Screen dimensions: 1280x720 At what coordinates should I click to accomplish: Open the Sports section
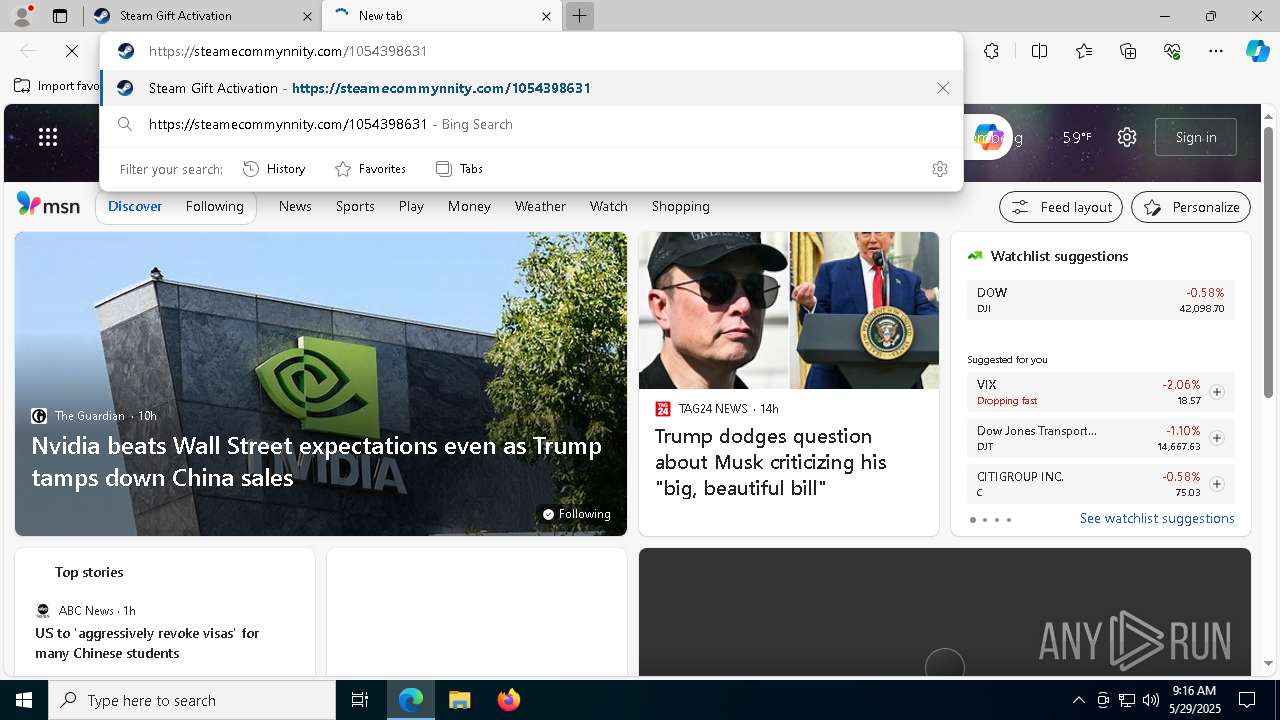point(355,206)
